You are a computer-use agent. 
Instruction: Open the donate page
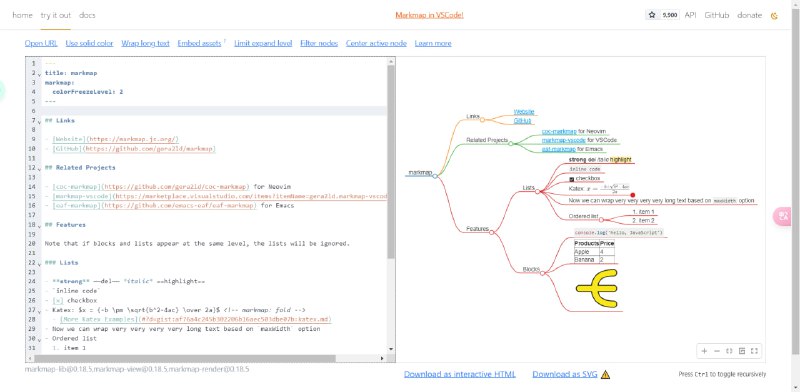[749, 15]
